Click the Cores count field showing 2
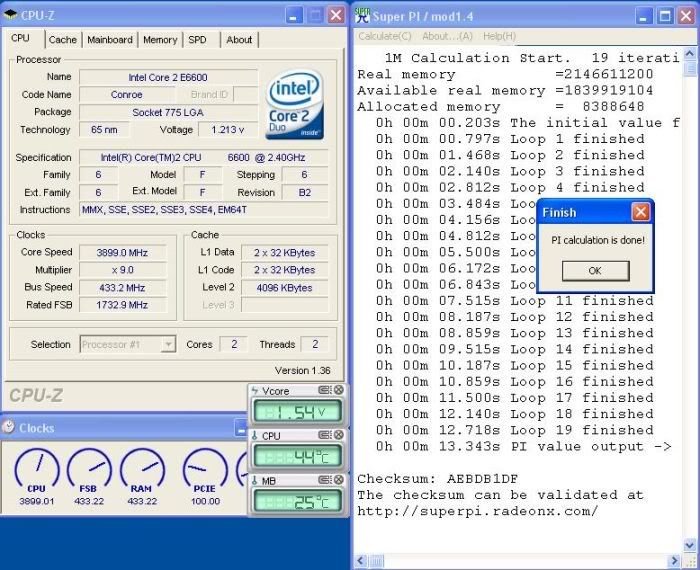This screenshot has width=700, height=570. click(x=234, y=344)
